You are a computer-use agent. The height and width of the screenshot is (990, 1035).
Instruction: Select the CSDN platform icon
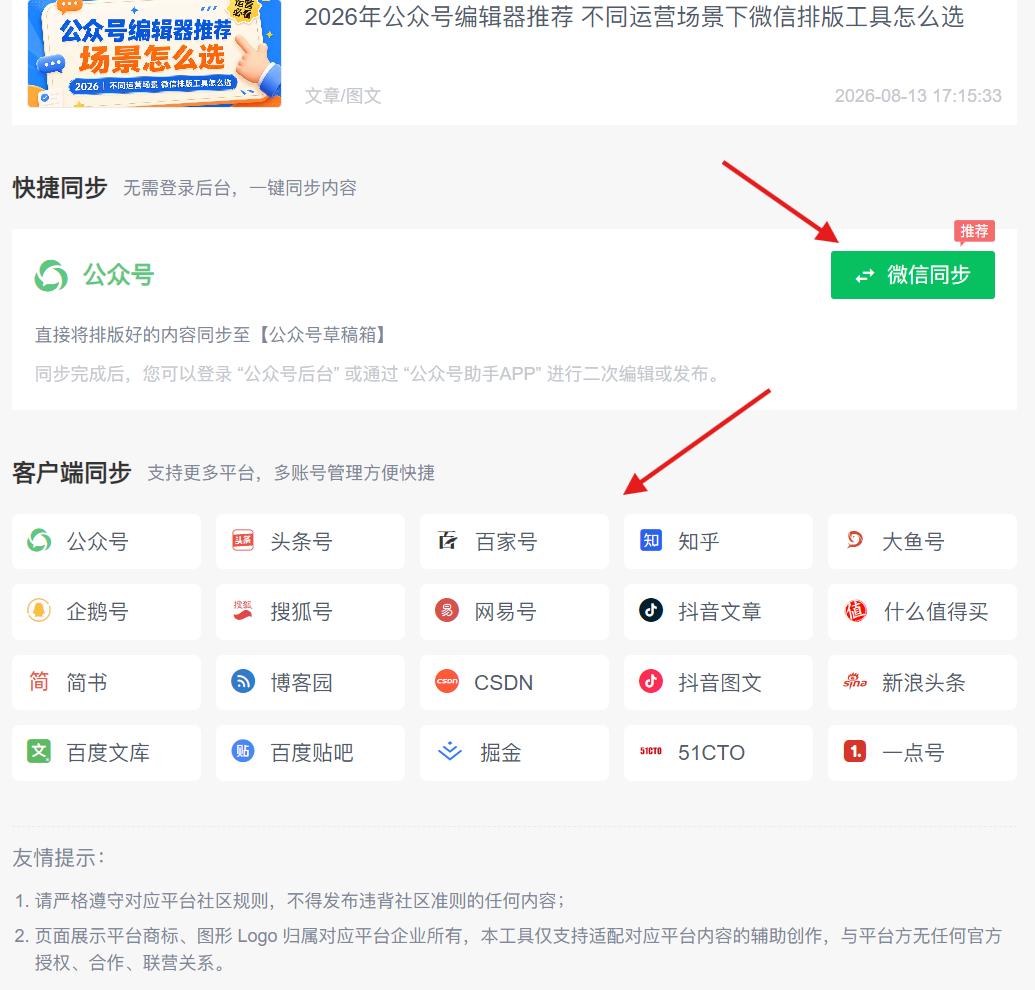(447, 681)
